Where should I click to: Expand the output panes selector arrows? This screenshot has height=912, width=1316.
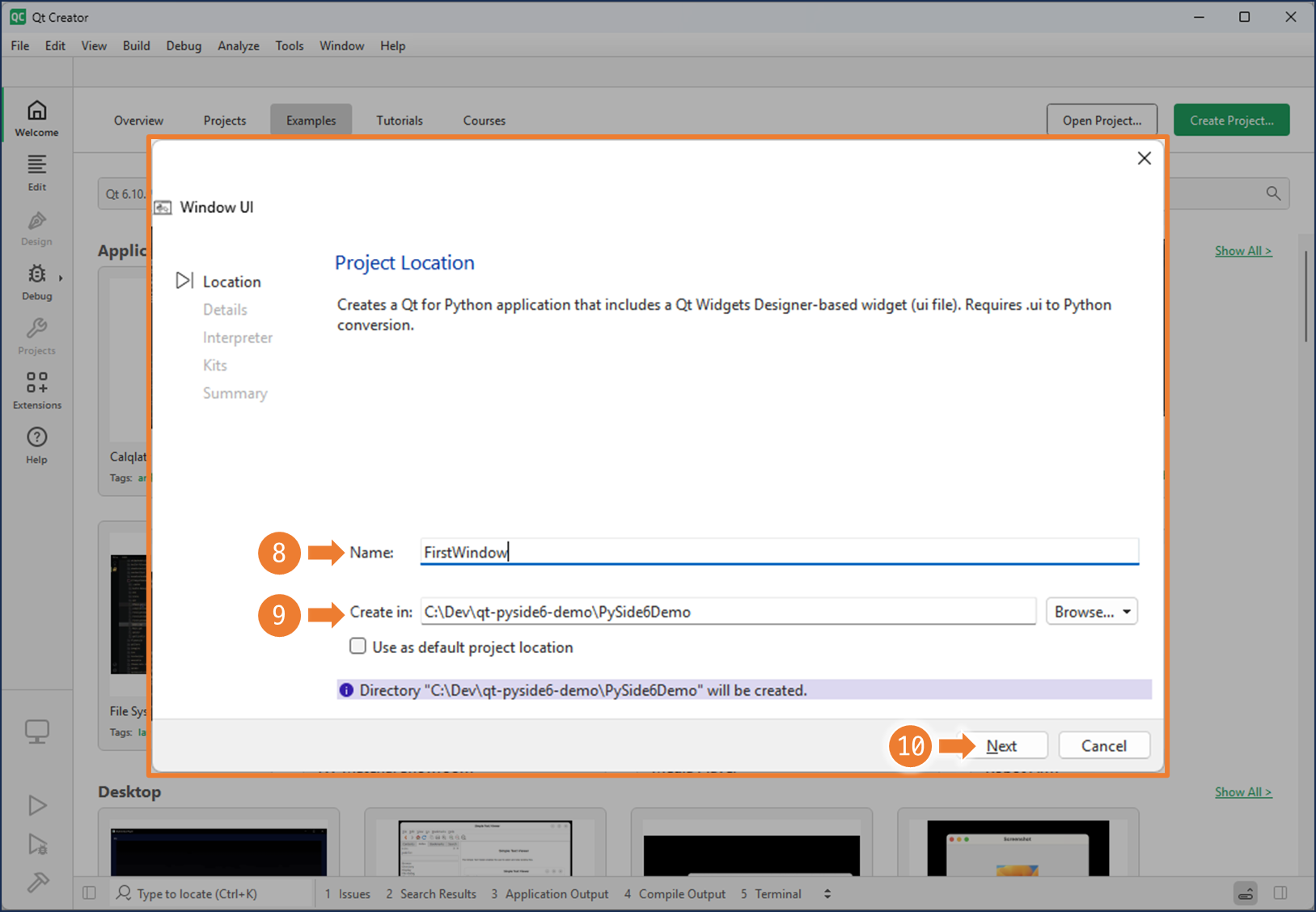(827, 893)
